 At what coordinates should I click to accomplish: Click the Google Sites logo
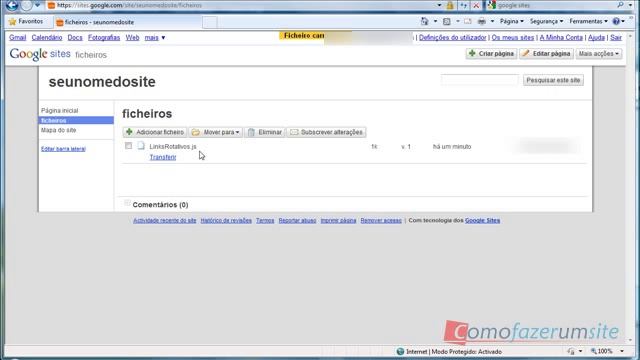click(x=40, y=54)
